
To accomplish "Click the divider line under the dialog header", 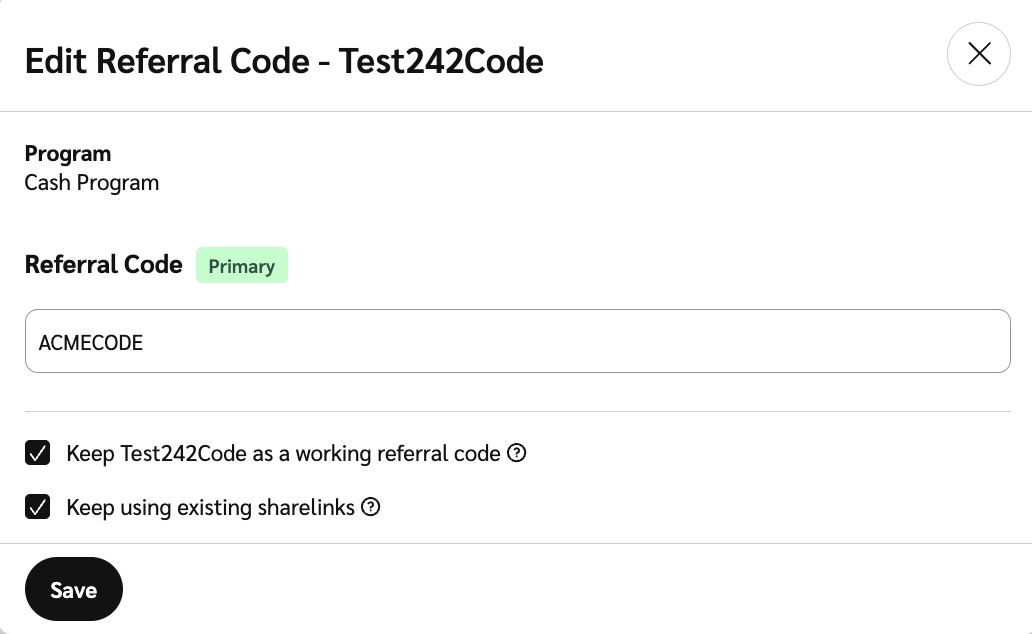I will 516,111.
